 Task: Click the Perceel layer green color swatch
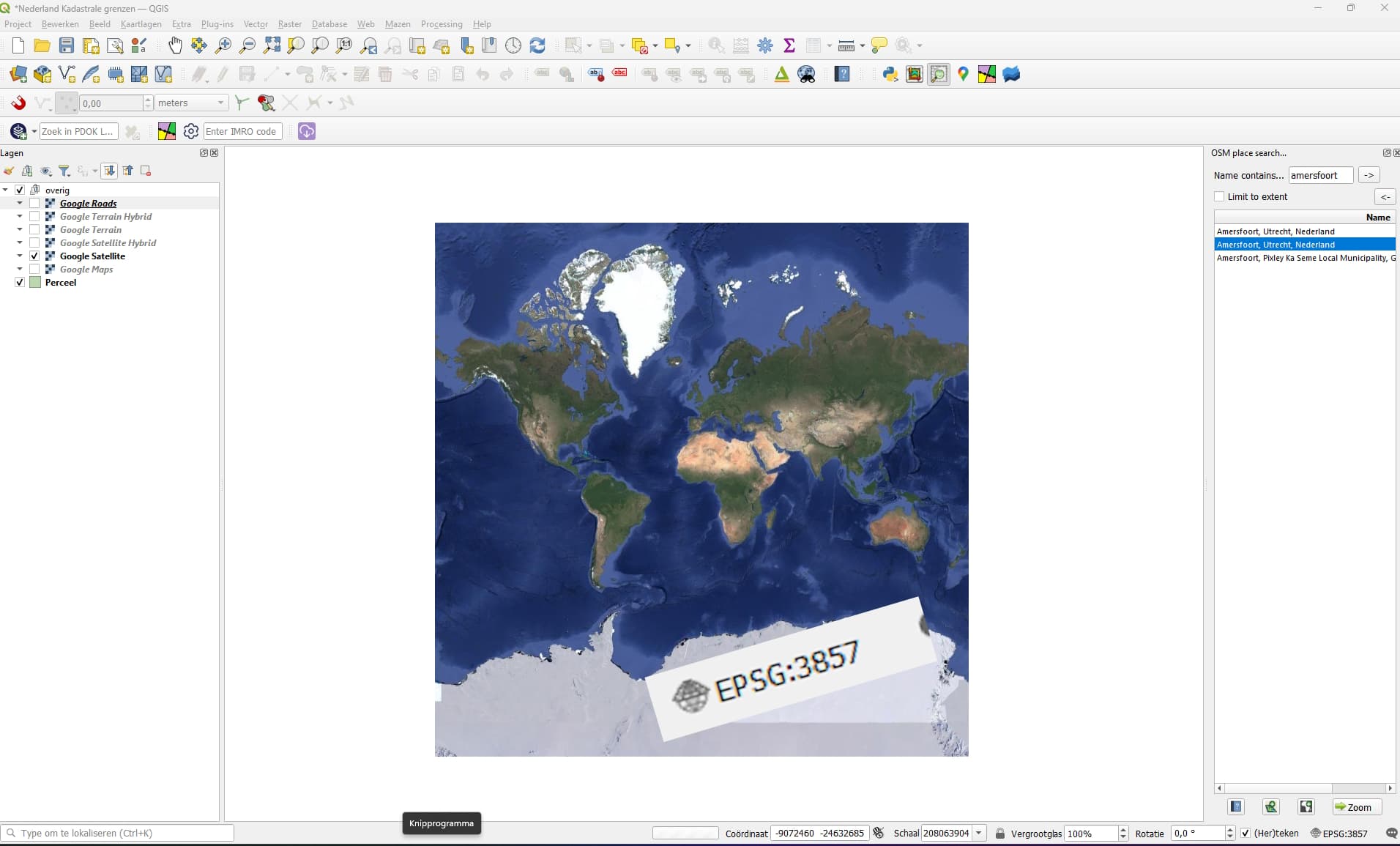(34, 283)
